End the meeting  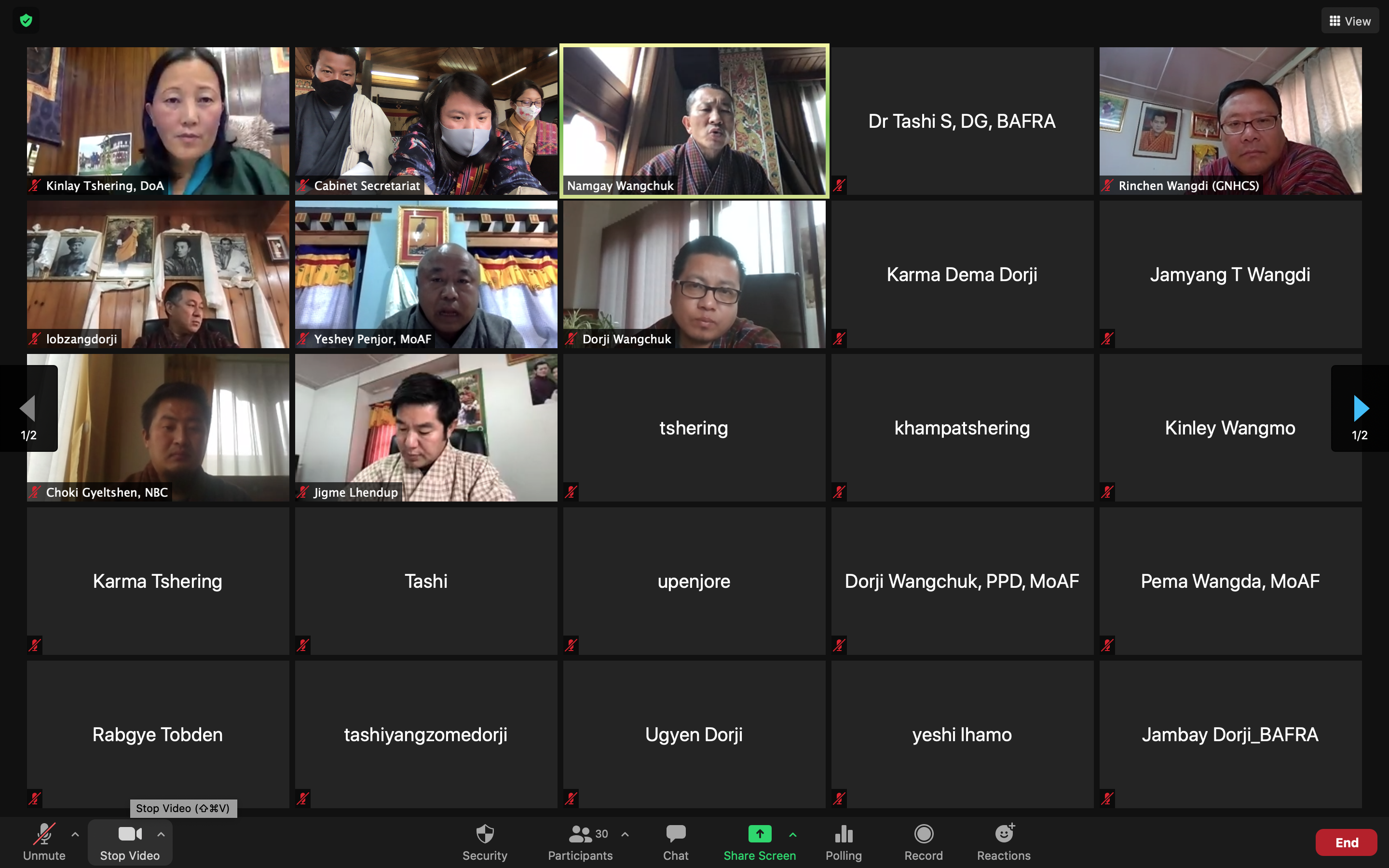[1346, 842]
